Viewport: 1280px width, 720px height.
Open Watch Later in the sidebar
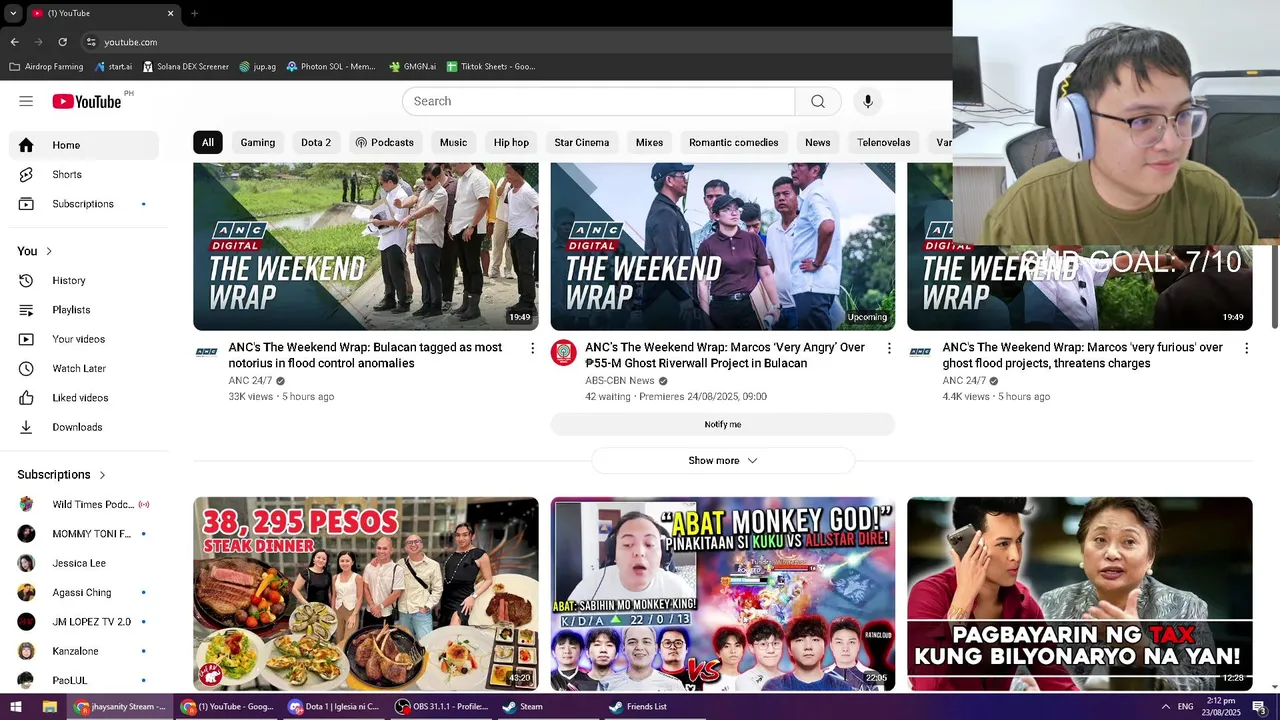tap(84, 368)
